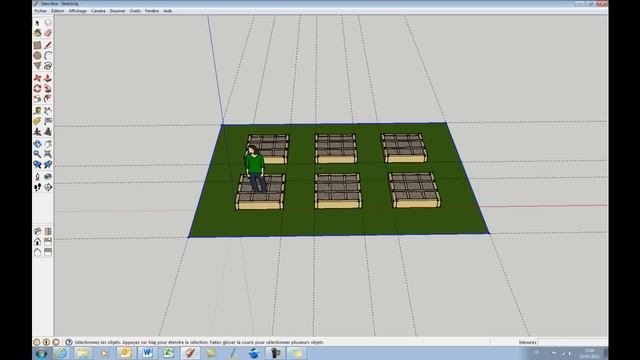Activate the Push/Pull tool
The height and width of the screenshot is (360, 640).
[x=48, y=78]
